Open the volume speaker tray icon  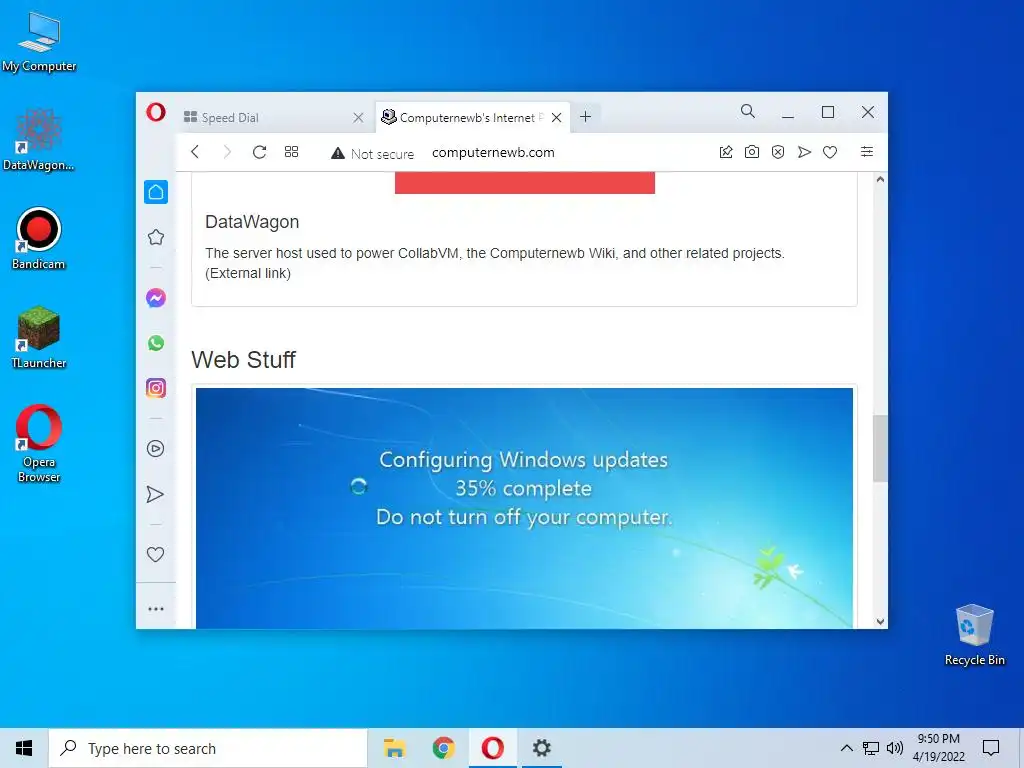[x=895, y=748]
